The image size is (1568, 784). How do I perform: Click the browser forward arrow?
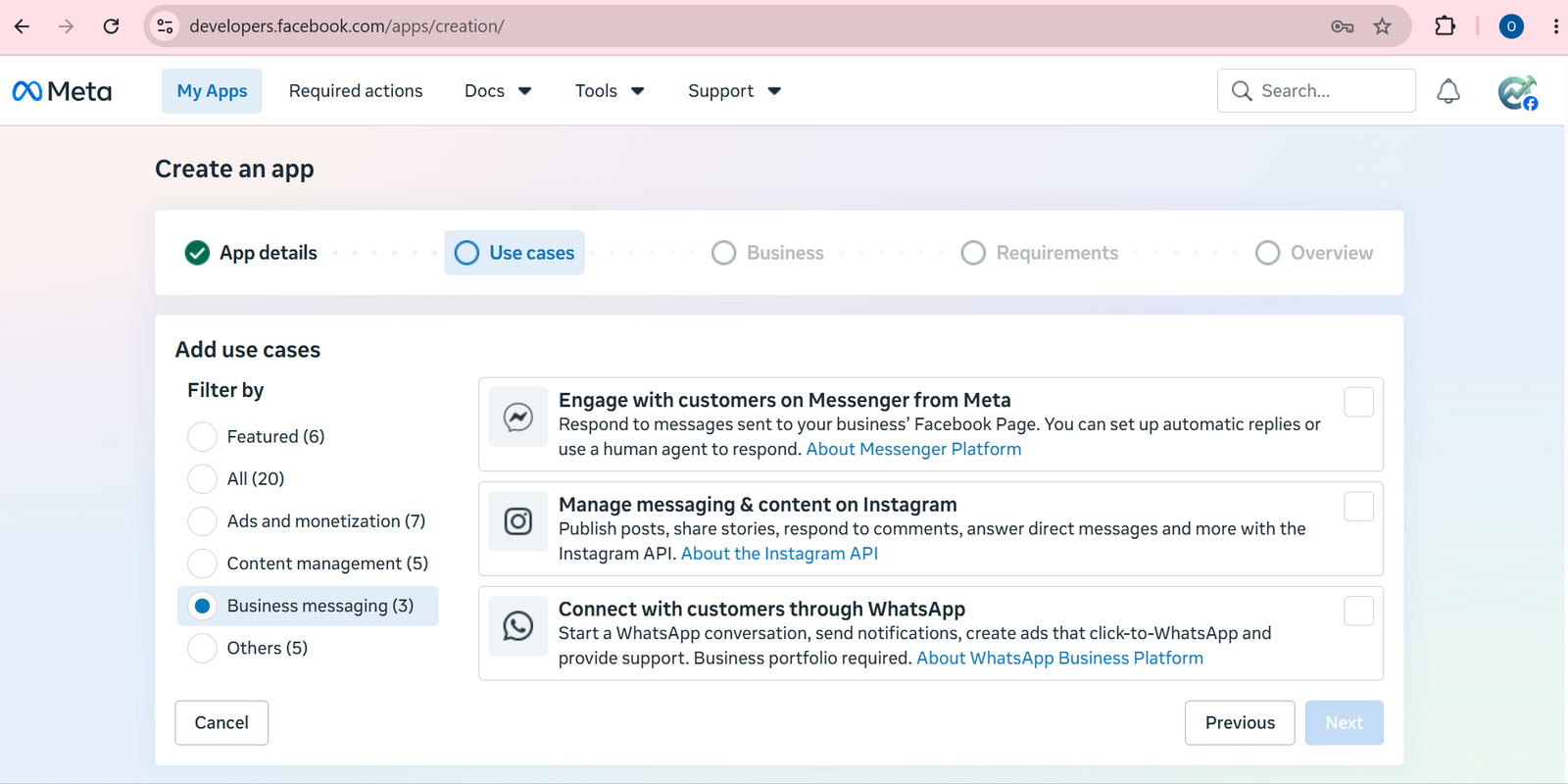66,26
